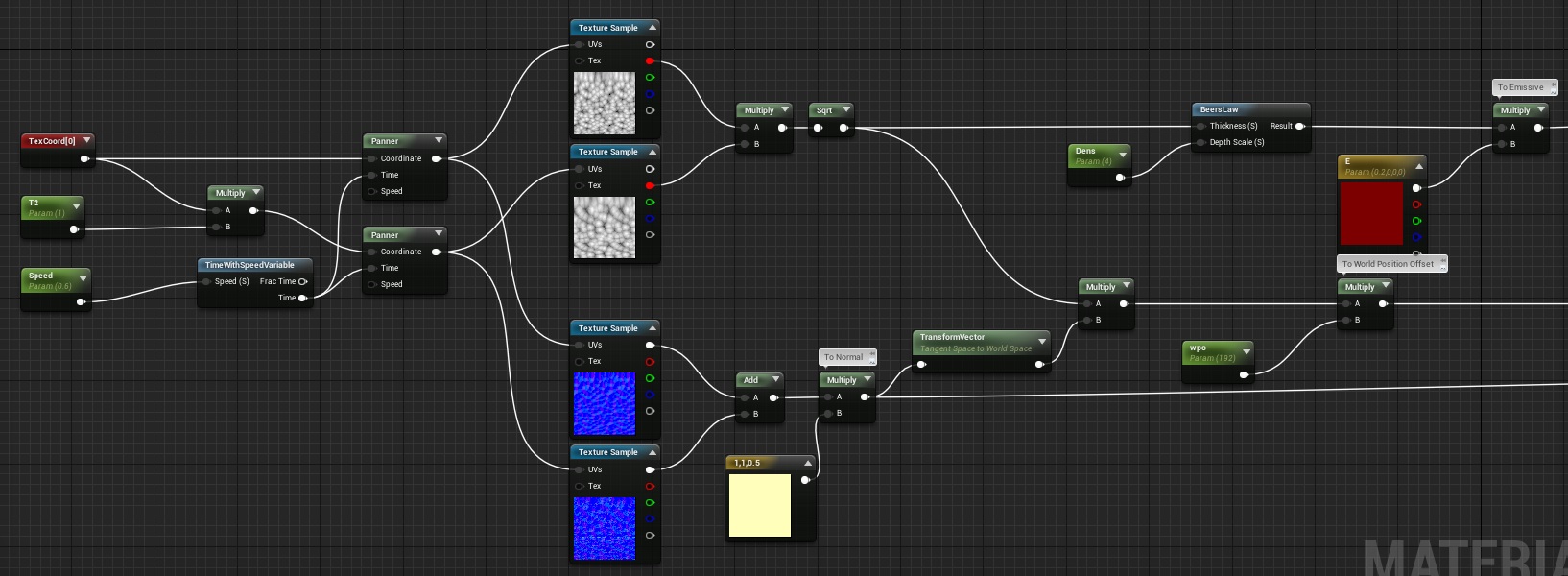Click the T2 parameter output pin
The image size is (1568, 576).
pos(74,229)
